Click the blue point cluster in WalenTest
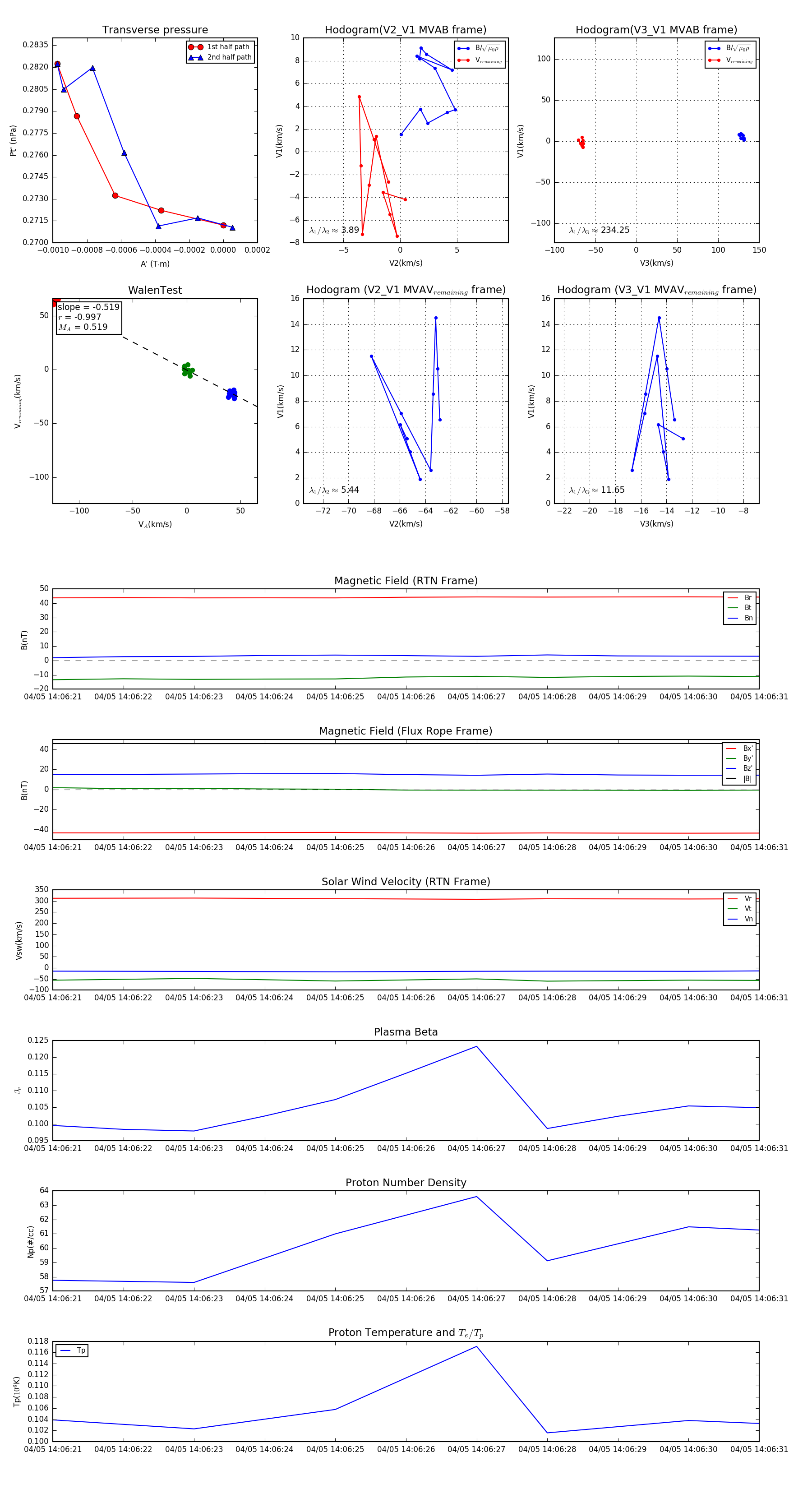 pyautogui.click(x=232, y=394)
